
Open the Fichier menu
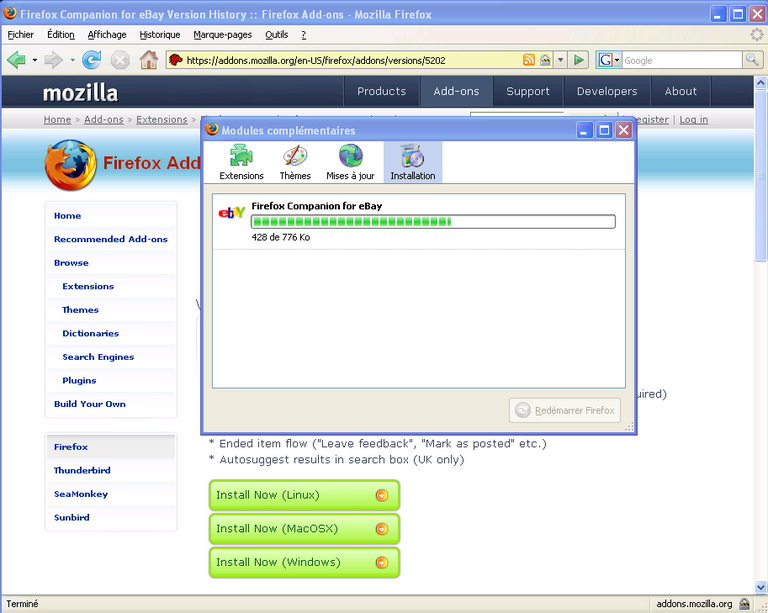pyautogui.click(x=21, y=35)
